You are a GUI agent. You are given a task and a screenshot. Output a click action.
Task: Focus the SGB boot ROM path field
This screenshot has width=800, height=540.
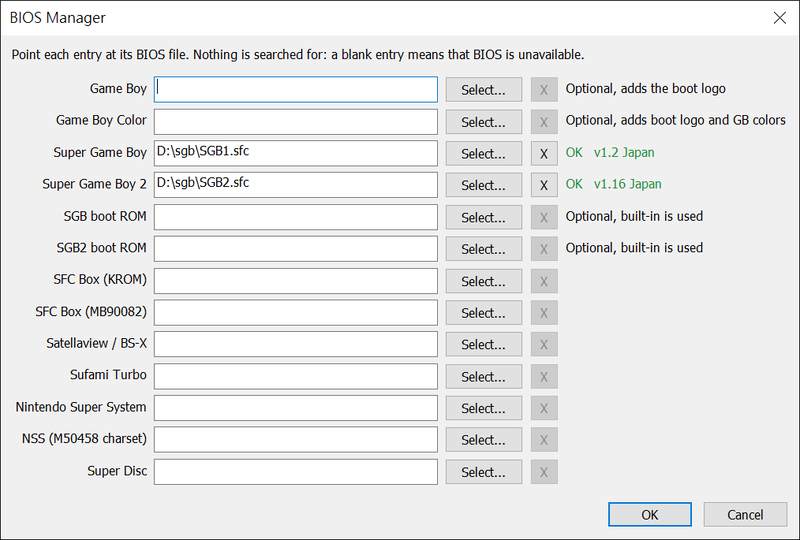[296, 217]
